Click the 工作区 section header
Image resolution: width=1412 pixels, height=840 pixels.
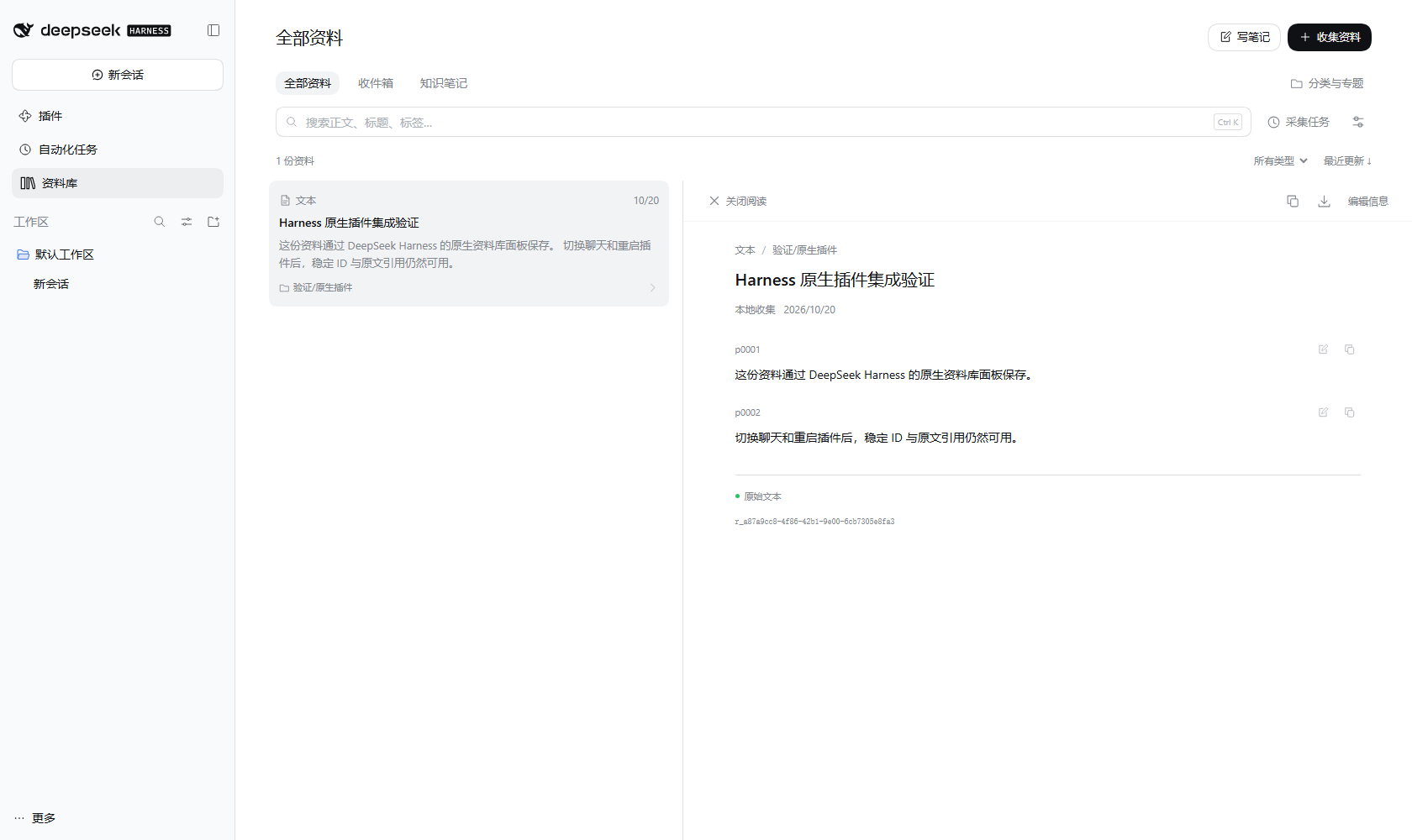pyautogui.click(x=31, y=222)
